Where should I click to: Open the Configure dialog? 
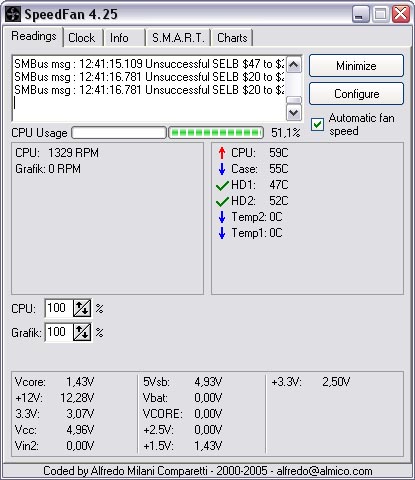click(x=356, y=94)
